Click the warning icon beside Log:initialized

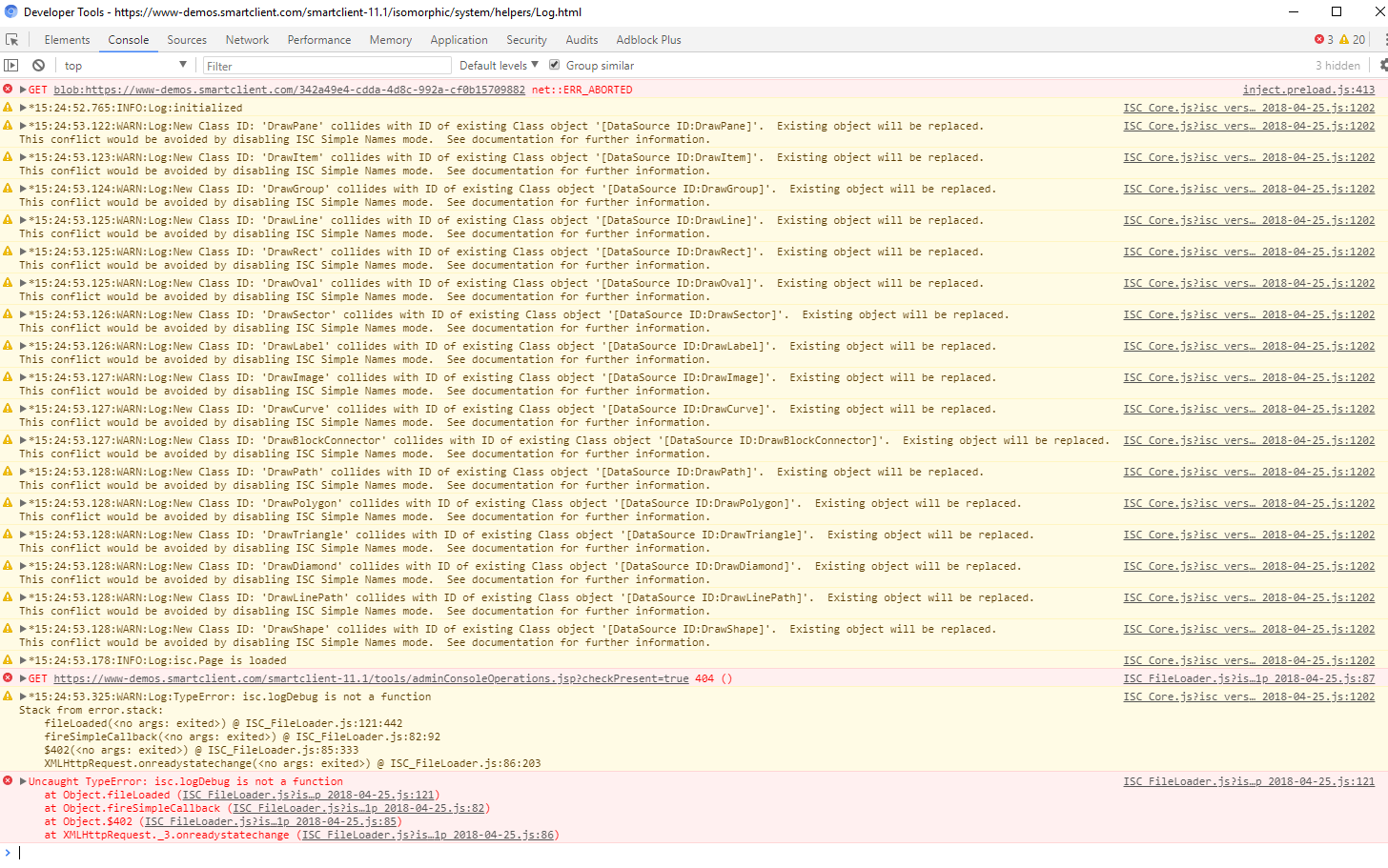tap(8, 108)
